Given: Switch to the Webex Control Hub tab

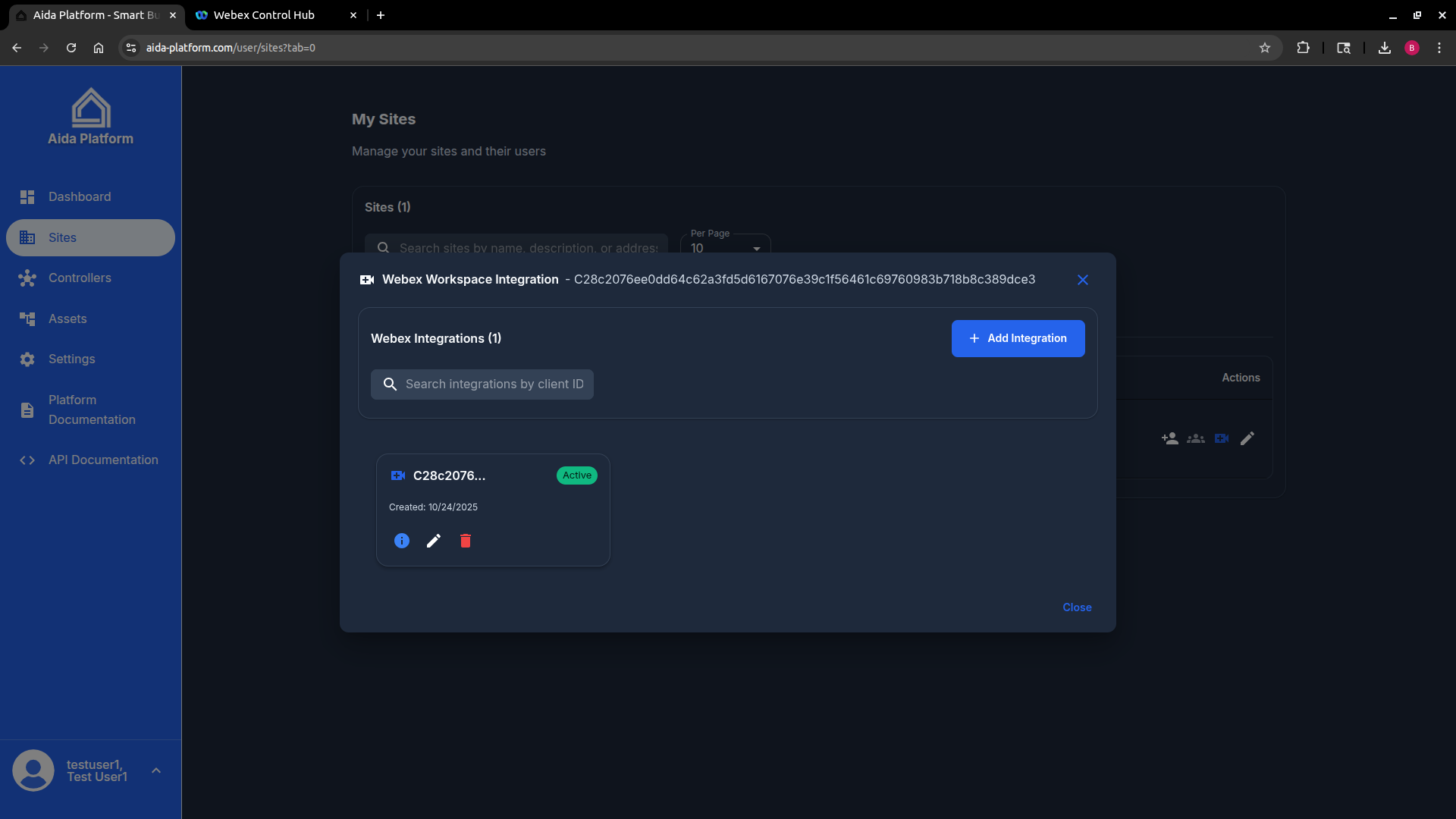Looking at the screenshot, I should [x=262, y=14].
